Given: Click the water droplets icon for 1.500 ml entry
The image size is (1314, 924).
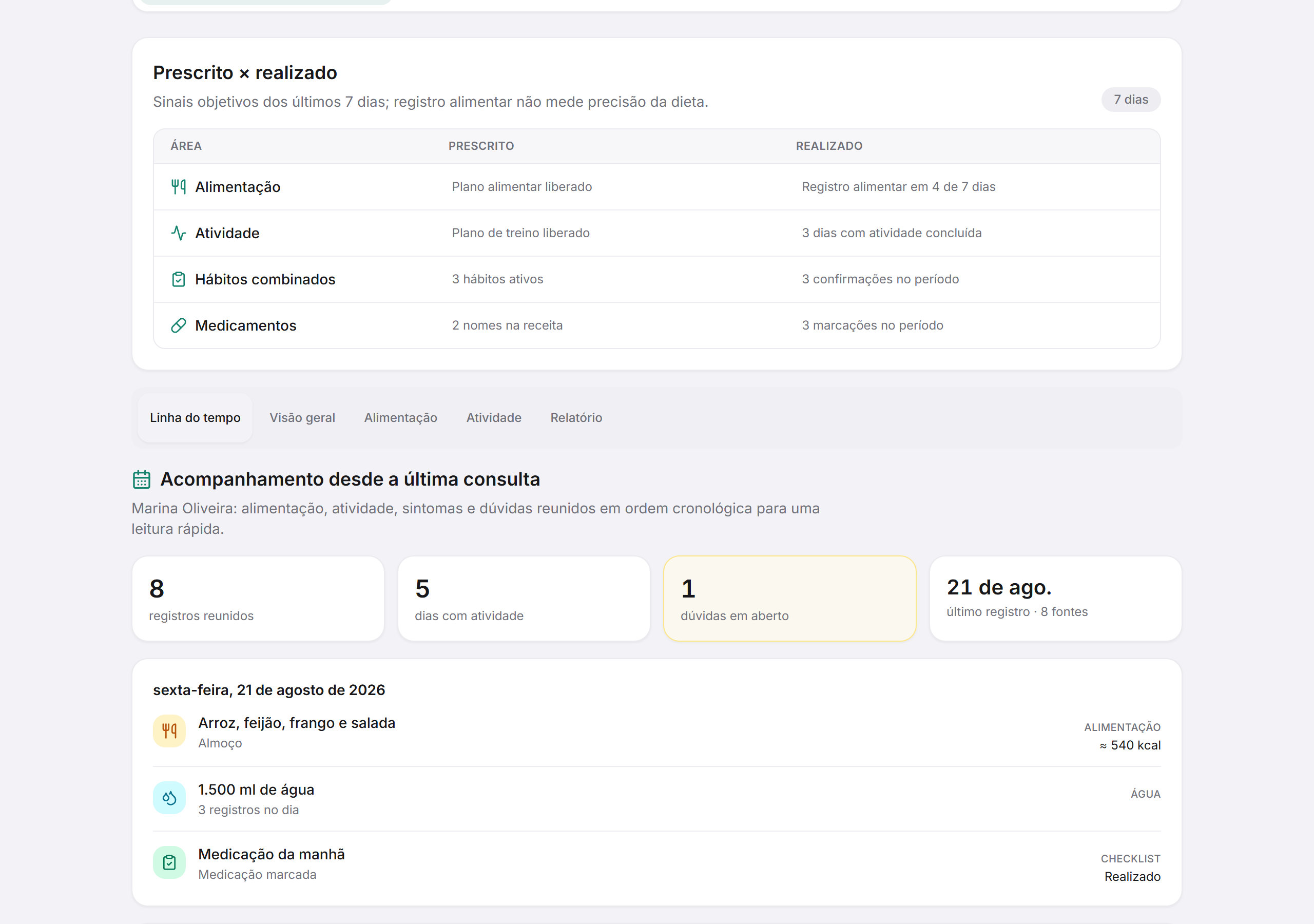Looking at the screenshot, I should tap(169, 798).
